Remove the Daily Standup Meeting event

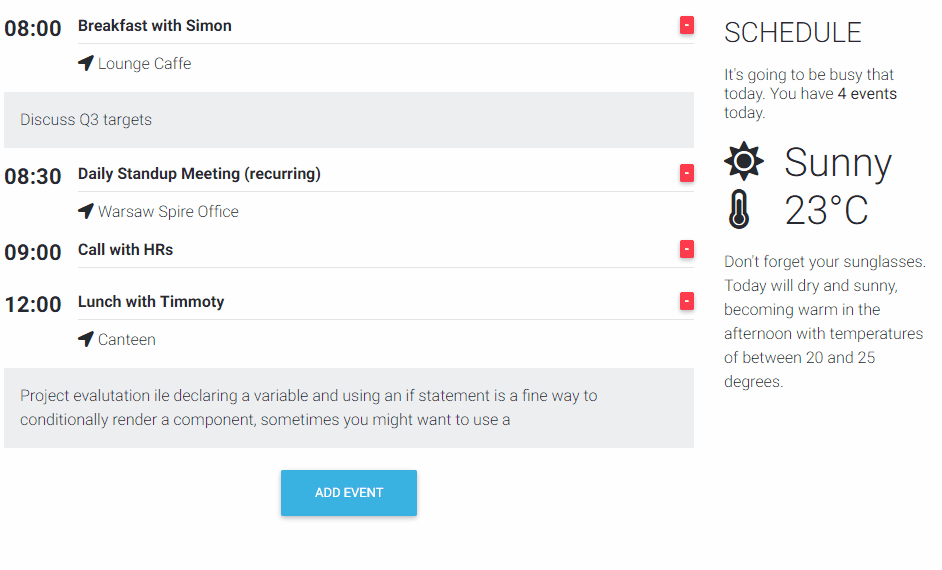(687, 173)
